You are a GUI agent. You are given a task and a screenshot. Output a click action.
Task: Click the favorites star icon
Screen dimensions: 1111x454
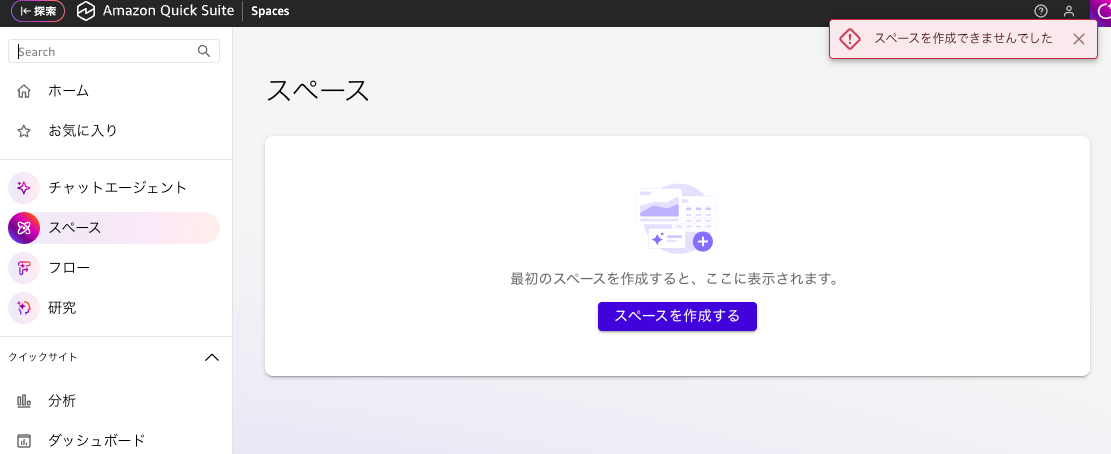(24, 131)
